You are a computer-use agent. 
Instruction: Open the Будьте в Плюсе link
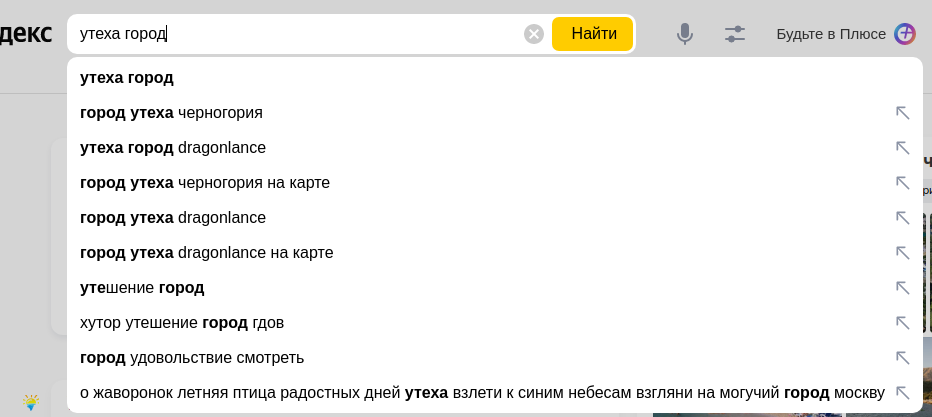[831, 34]
